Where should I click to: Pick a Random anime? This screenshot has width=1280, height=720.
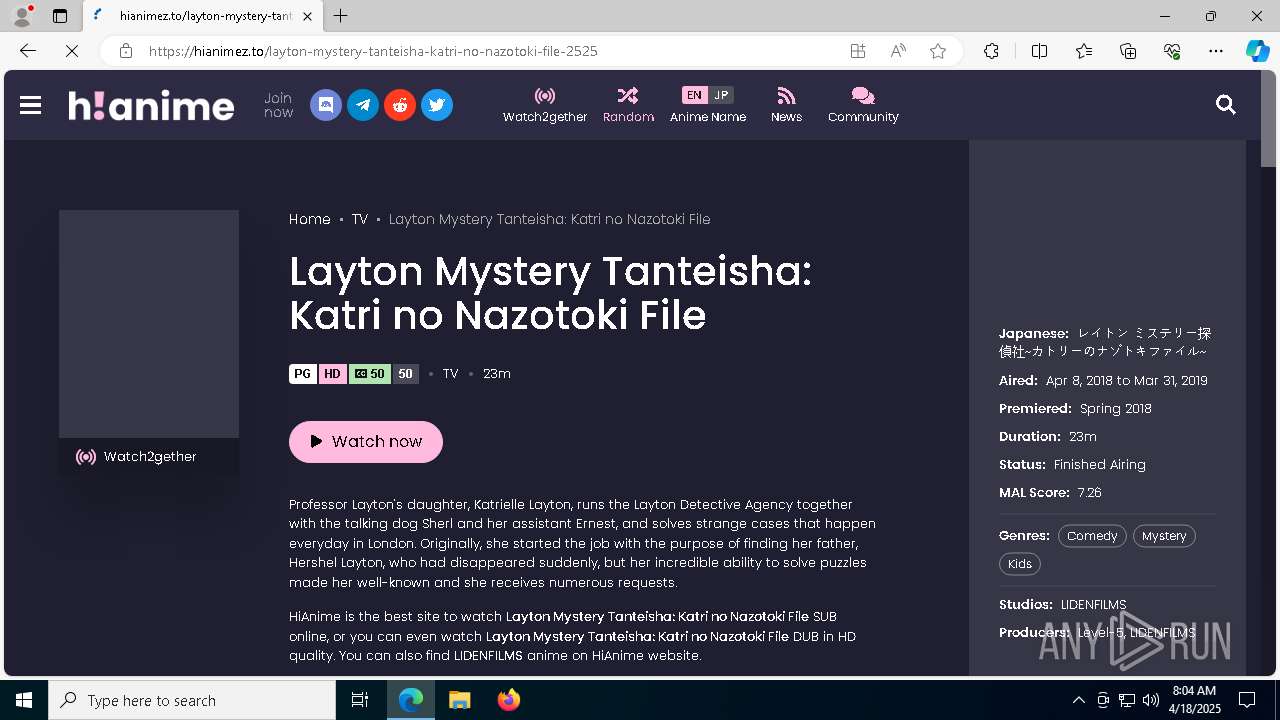click(628, 105)
